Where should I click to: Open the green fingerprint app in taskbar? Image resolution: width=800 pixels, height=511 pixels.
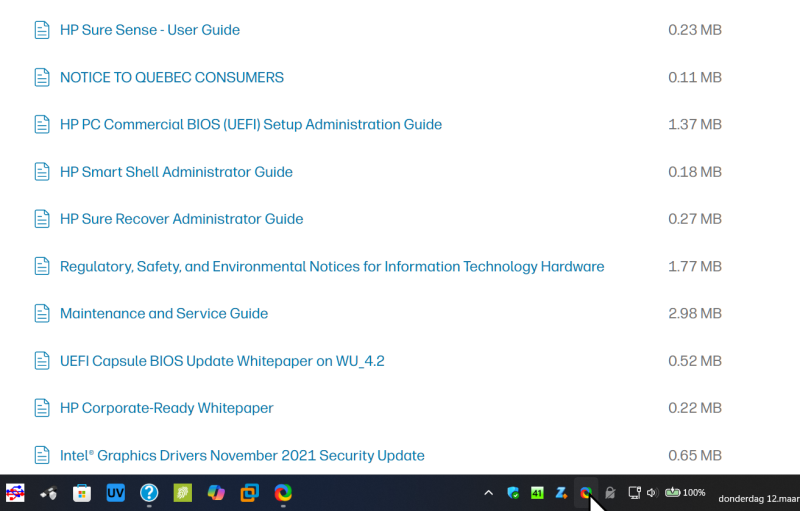pyautogui.click(x=183, y=493)
